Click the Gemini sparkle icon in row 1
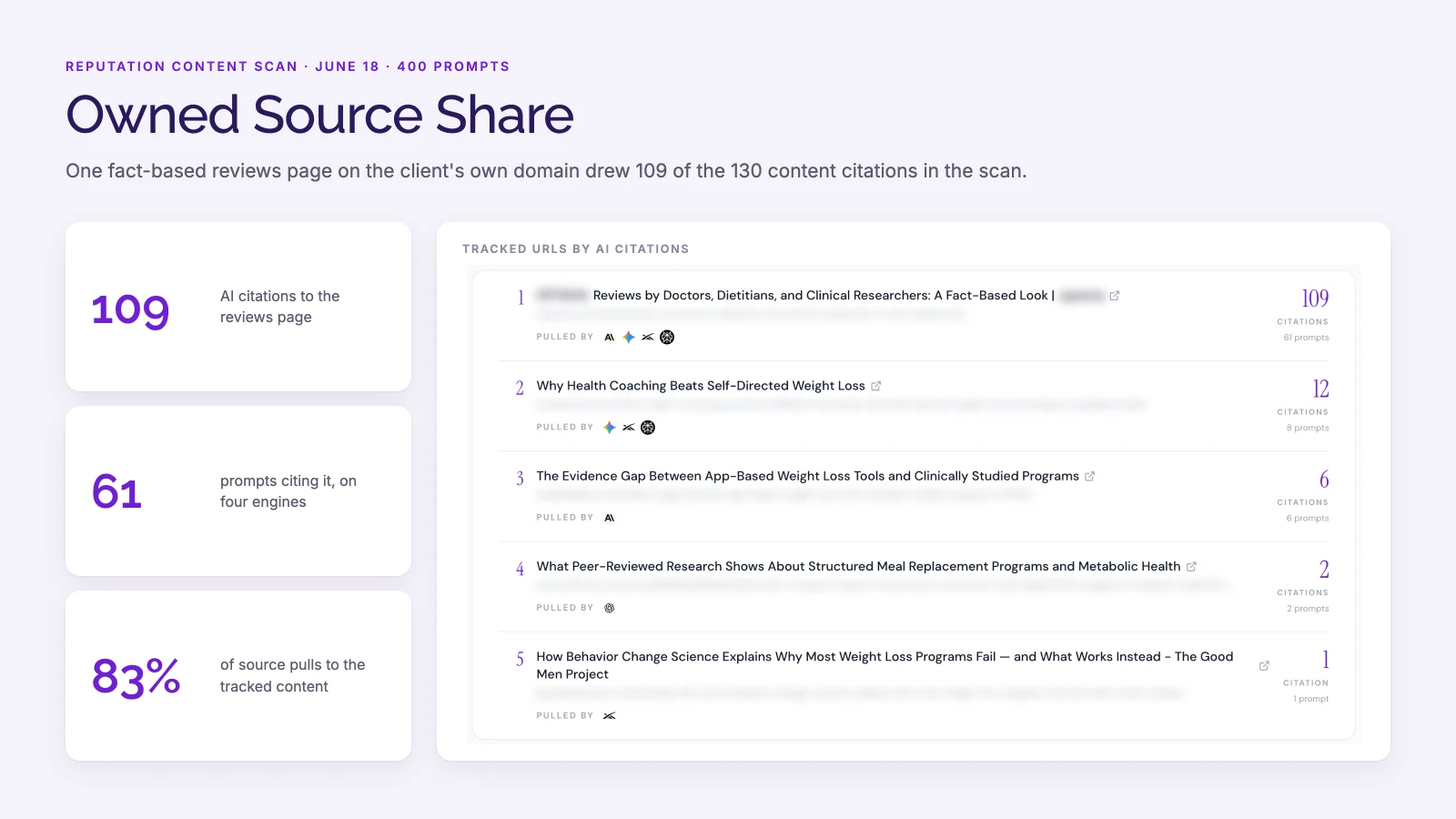This screenshot has height=819, width=1456. (629, 337)
